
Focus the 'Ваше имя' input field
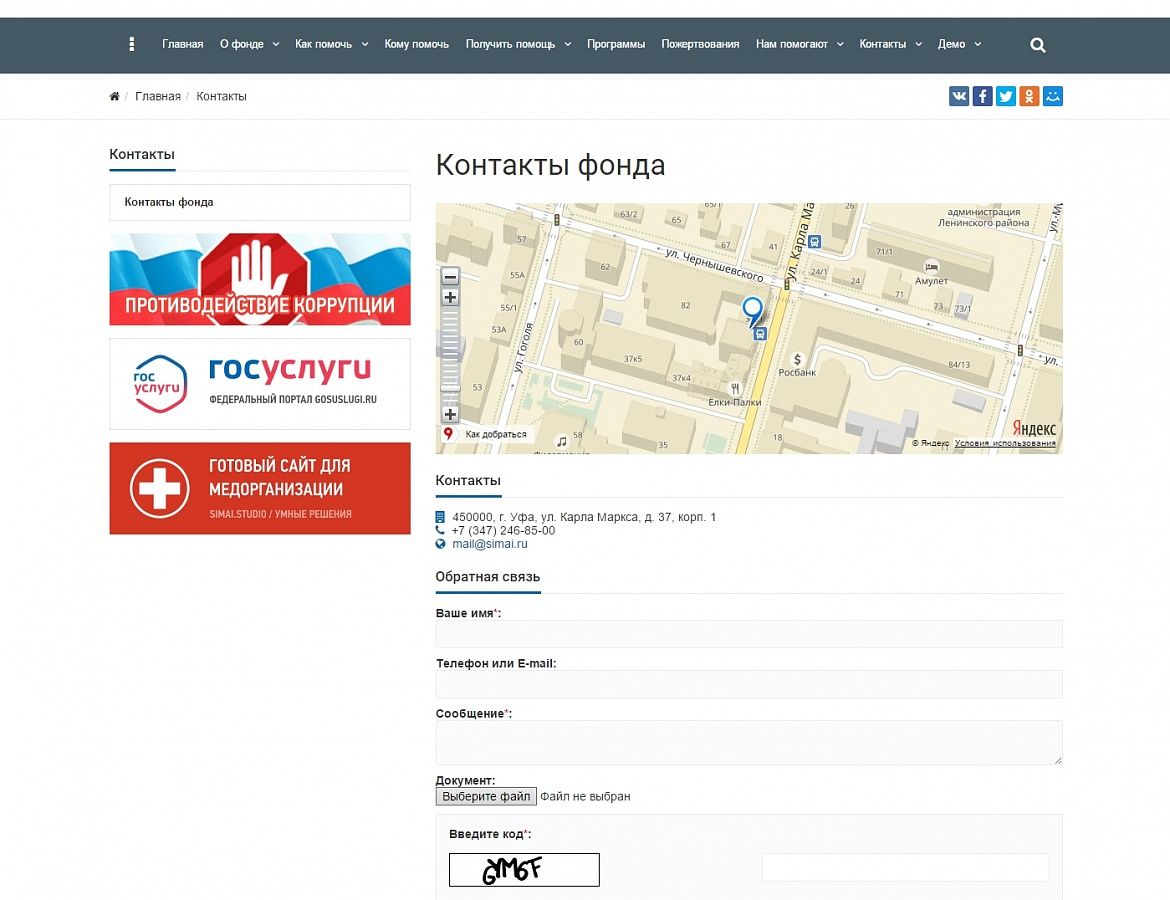pos(748,634)
